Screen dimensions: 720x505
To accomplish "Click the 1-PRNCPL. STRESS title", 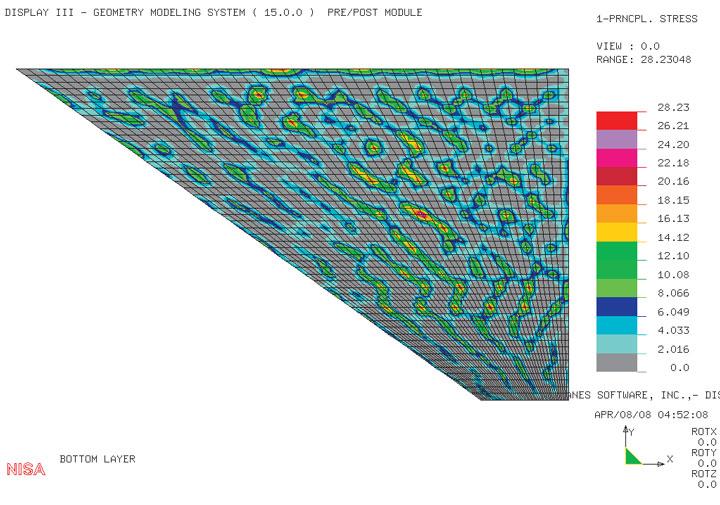I will tap(646, 18).
